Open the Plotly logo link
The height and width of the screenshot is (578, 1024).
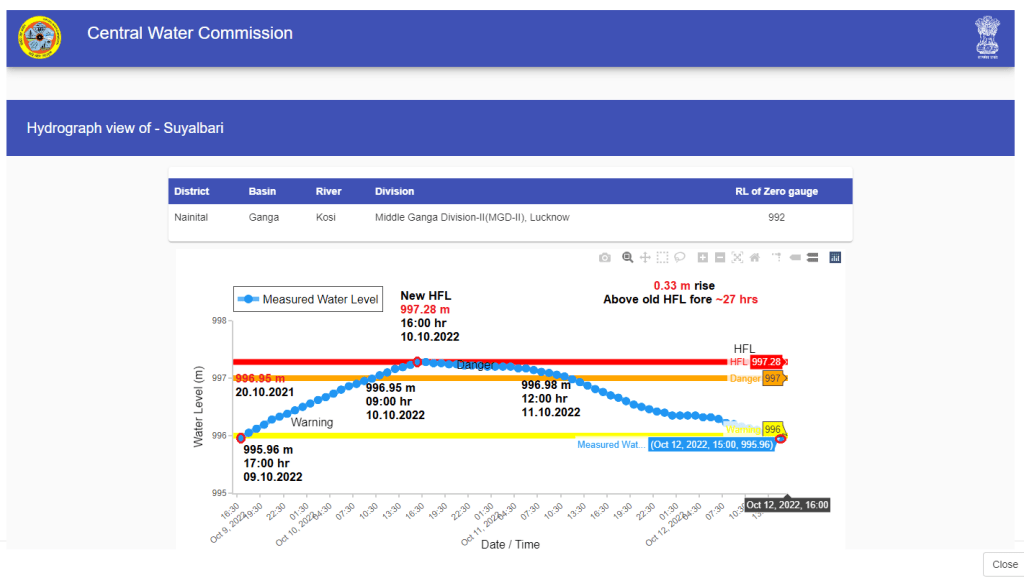835,258
